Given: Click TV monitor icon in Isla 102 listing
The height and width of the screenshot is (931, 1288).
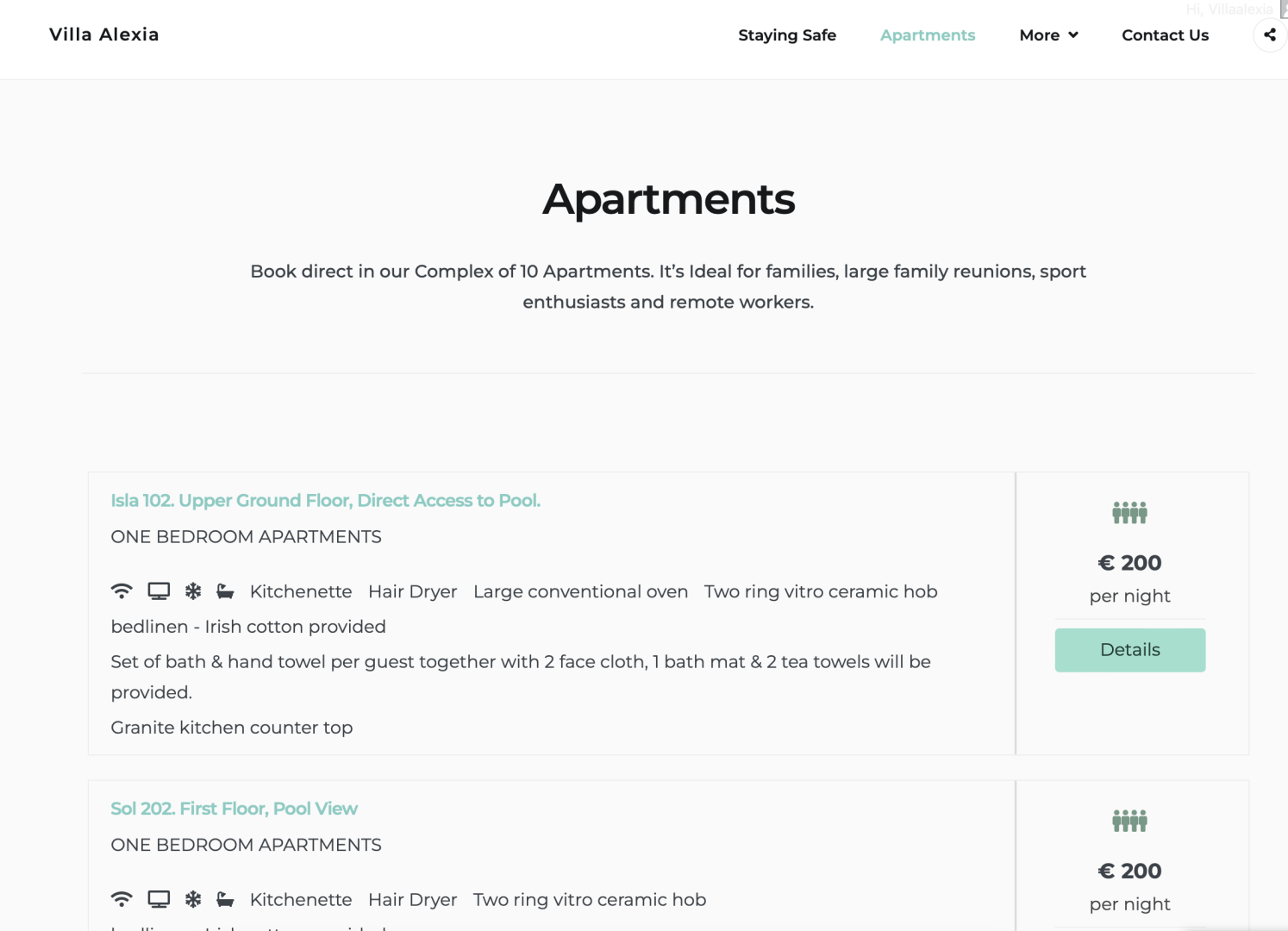Looking at the screenshot, I should [159, 591].
